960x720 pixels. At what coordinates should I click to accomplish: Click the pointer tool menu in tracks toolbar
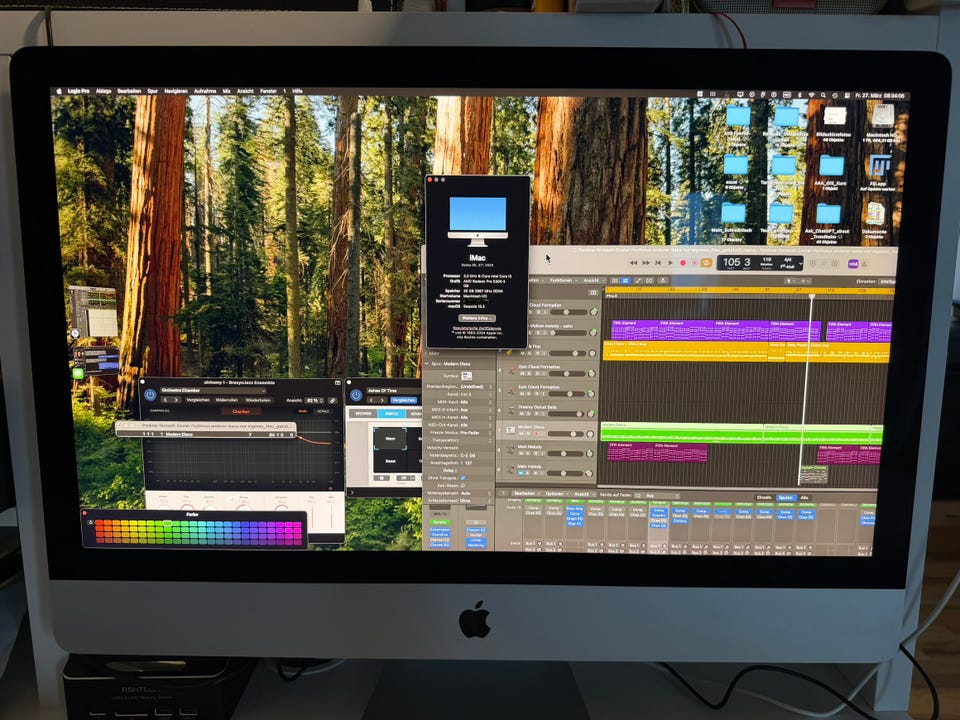point(792,281)
